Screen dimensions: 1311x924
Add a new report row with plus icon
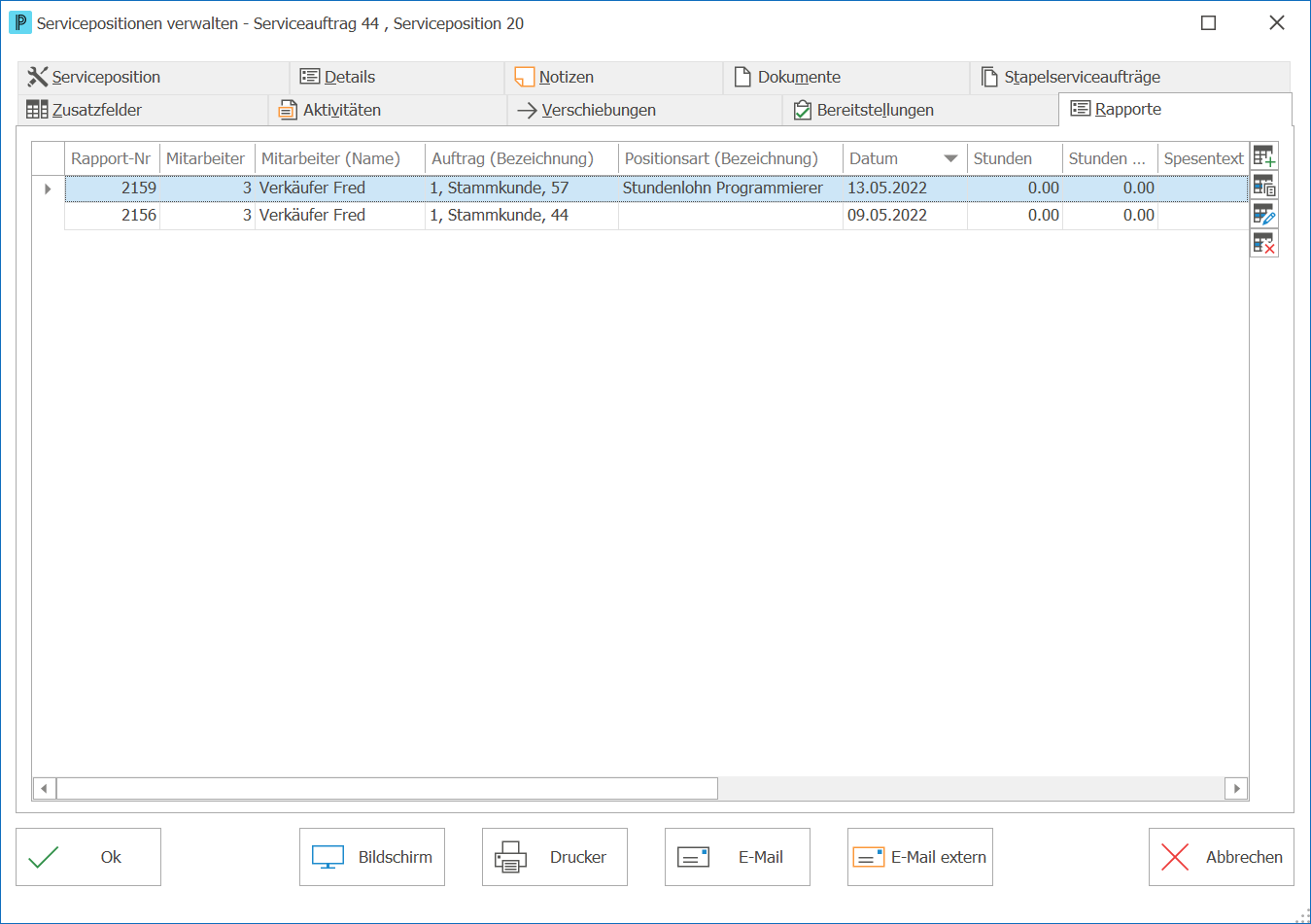(x=1264, y=156)
